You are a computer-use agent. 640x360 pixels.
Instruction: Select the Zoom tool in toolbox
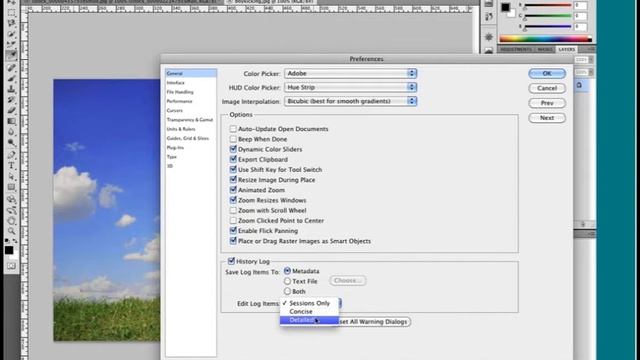coord(11,231)
